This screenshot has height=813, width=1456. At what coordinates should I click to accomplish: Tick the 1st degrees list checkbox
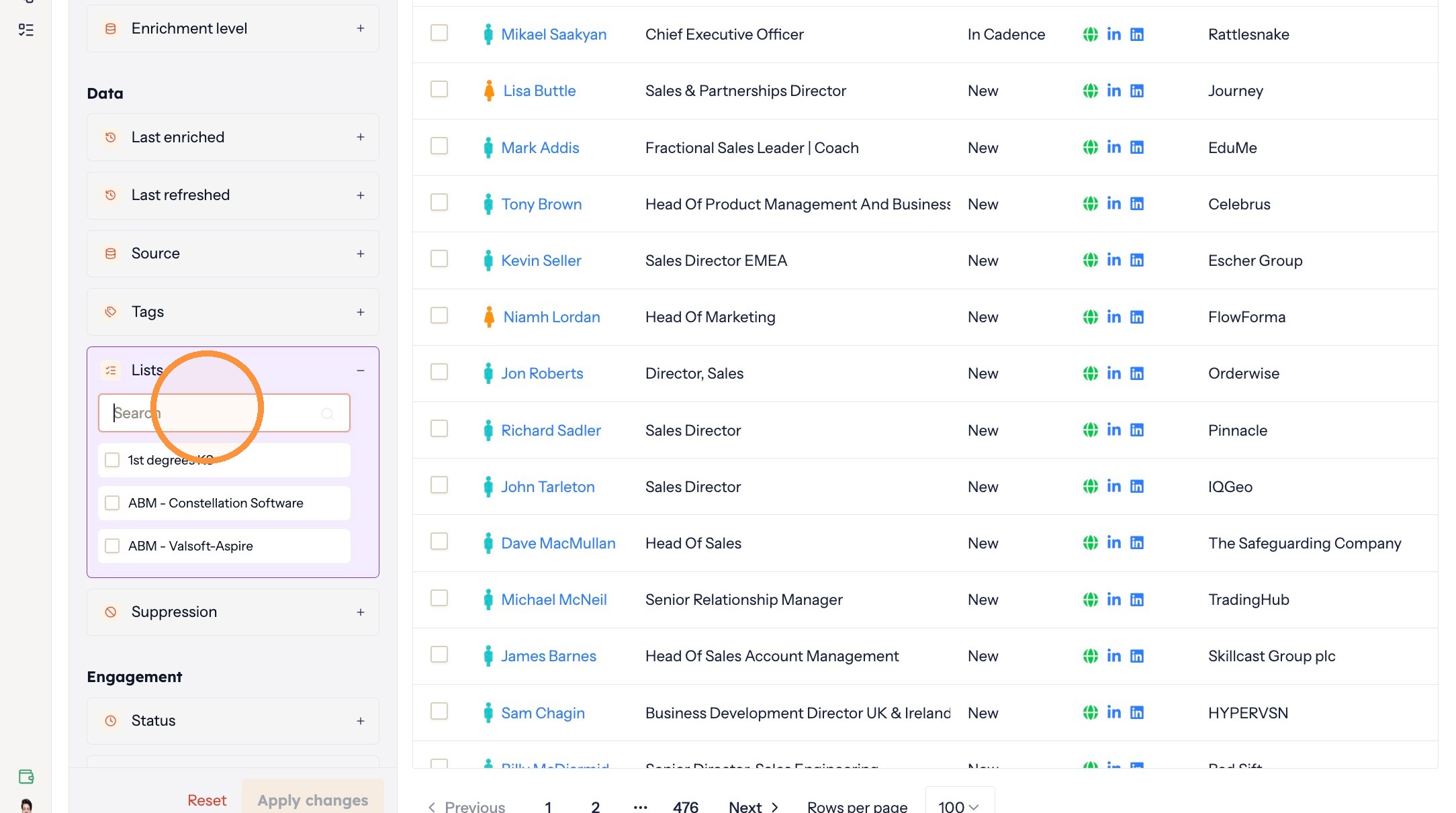point(112,460)
